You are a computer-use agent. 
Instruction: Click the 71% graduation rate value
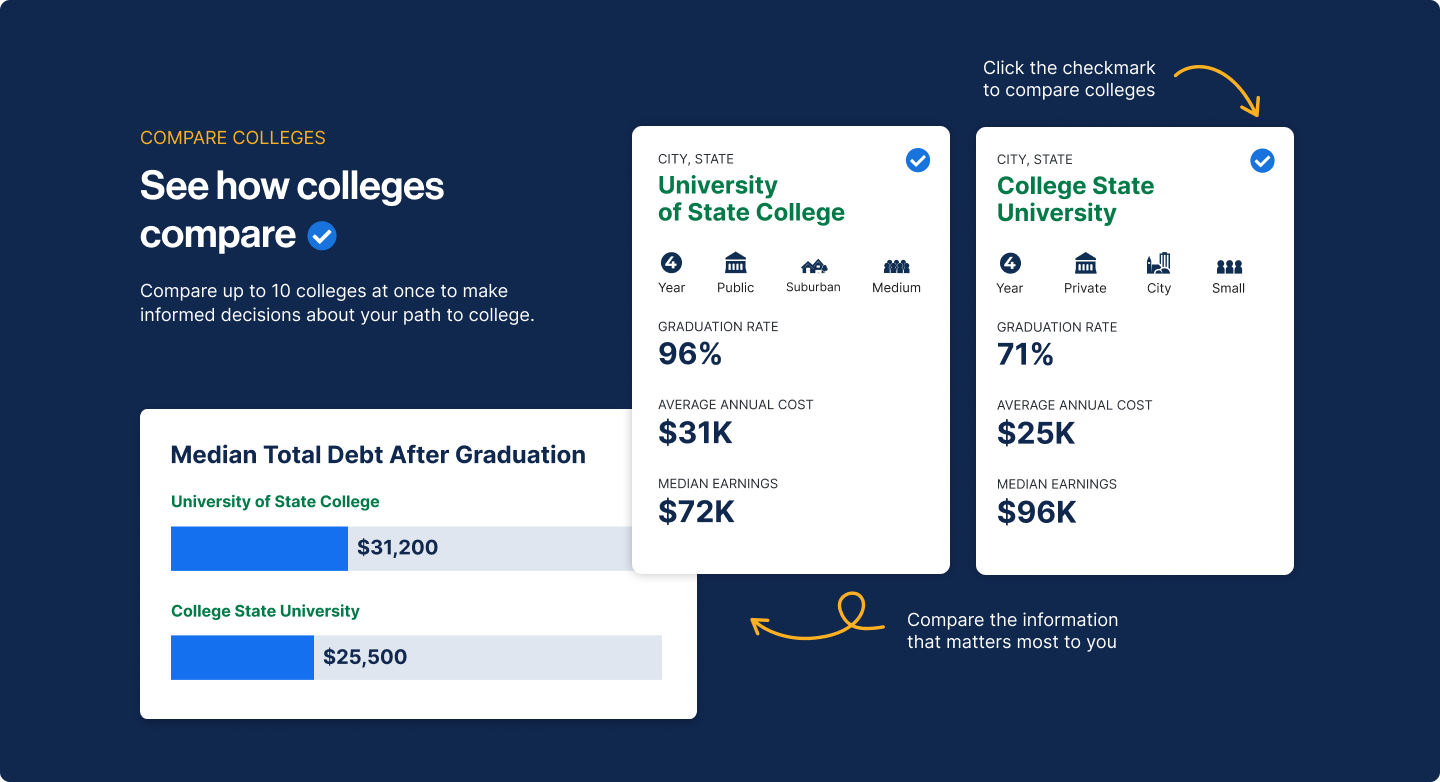(x=1025, y=354)
